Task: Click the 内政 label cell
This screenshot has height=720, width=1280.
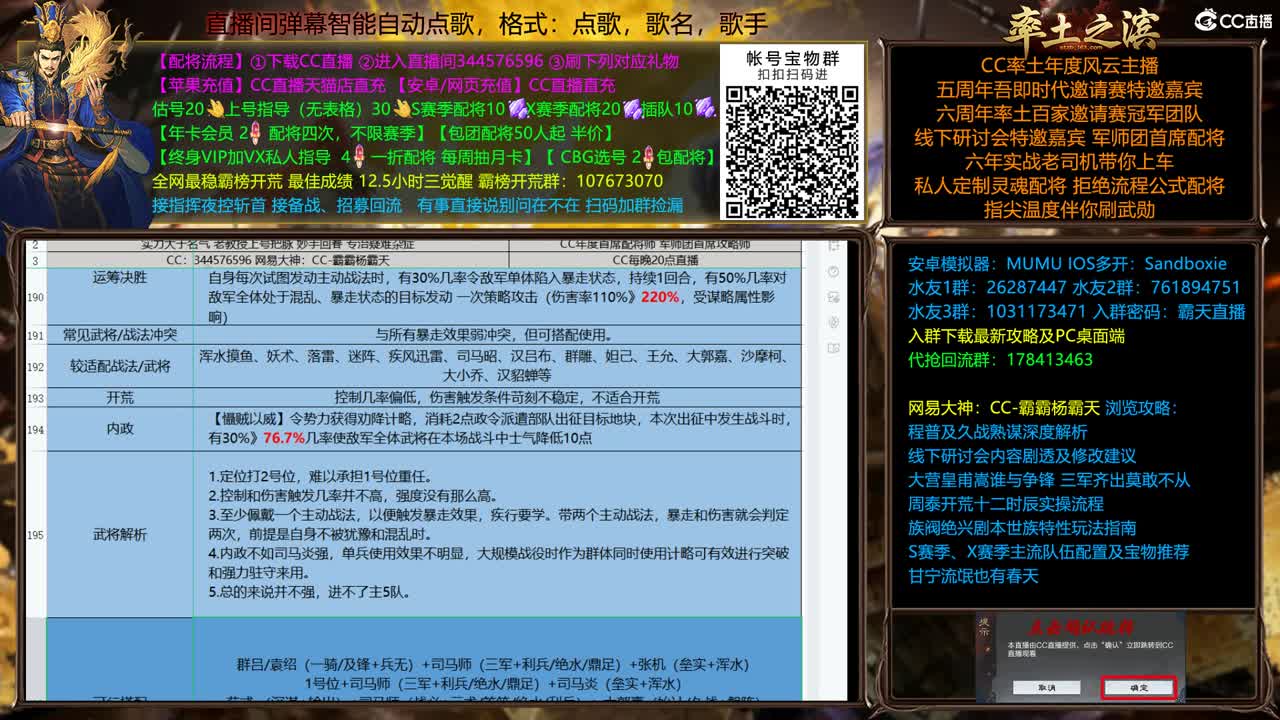Action: coord(120,429)
